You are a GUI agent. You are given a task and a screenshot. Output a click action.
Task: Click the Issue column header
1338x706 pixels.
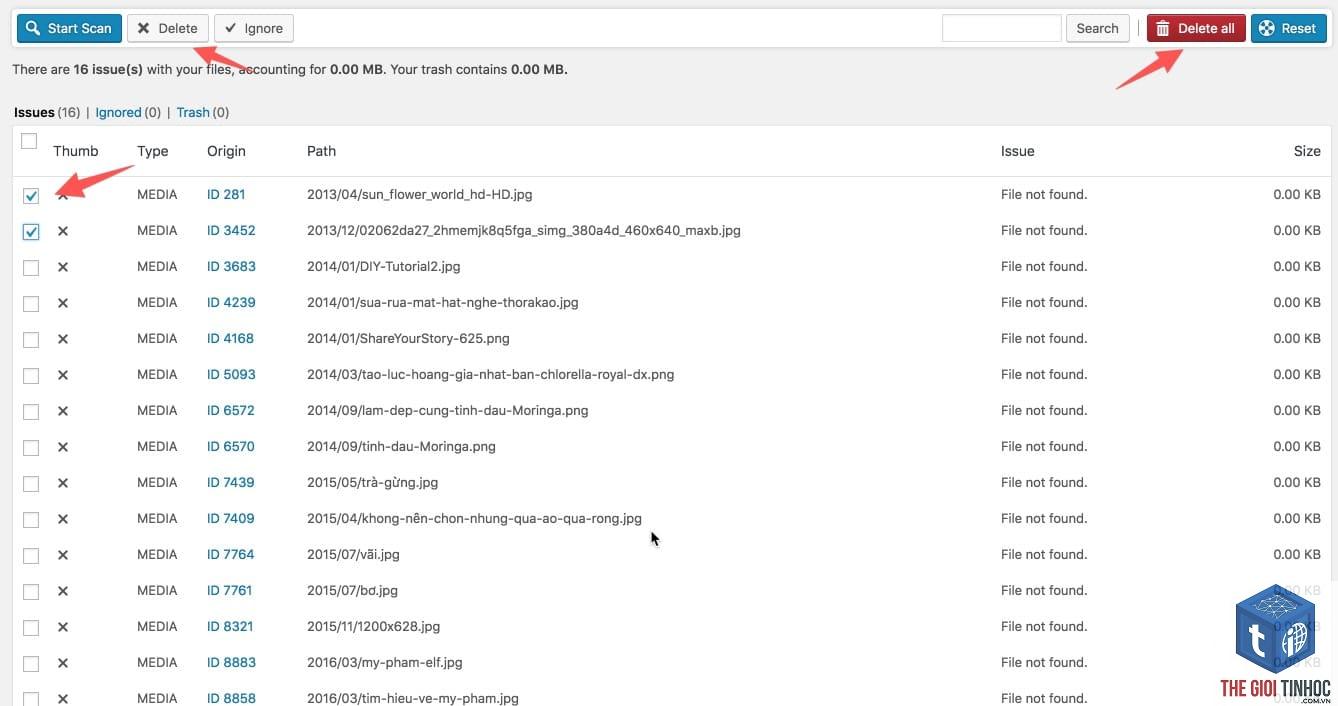(1017, 151)
